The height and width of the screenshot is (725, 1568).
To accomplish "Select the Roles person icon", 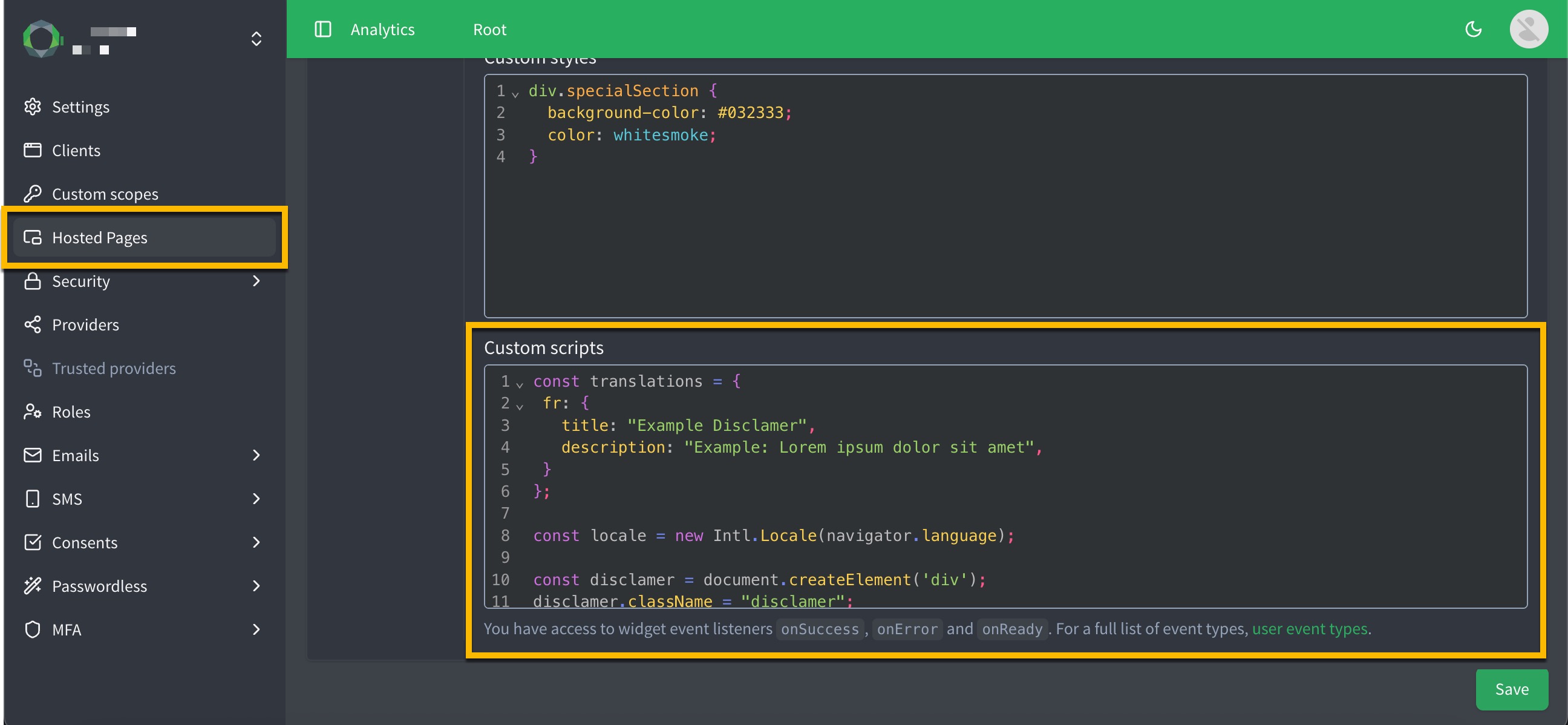I will point(33,412).
